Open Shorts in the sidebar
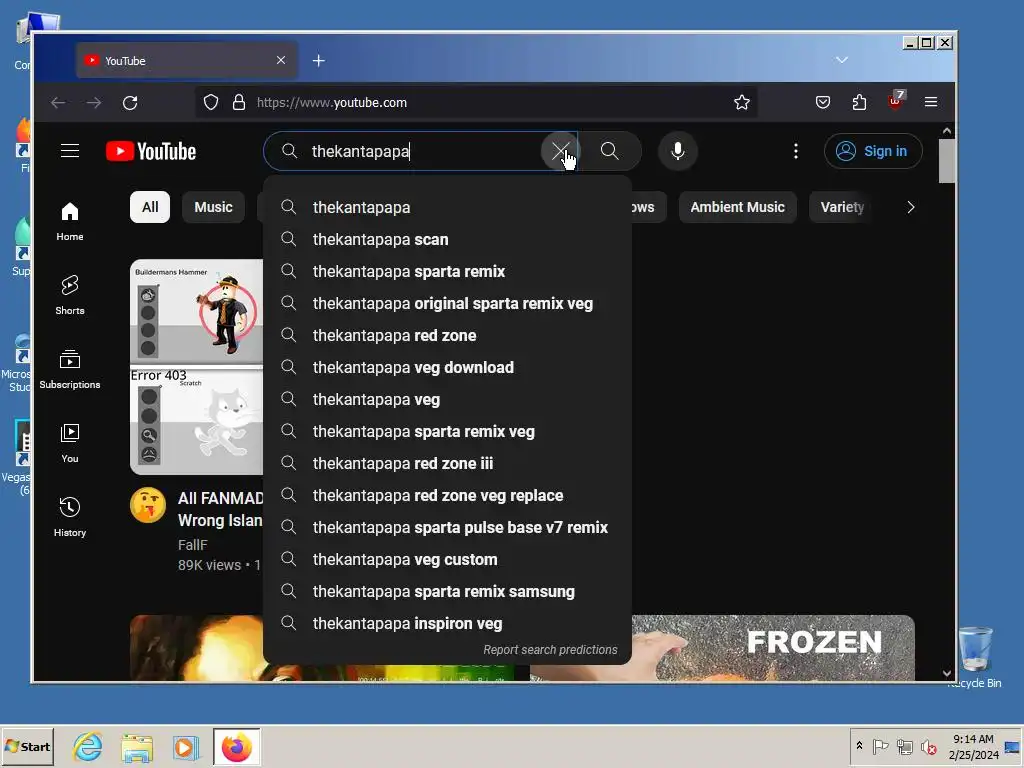This screenshot has height=768, width=1024. coord(70,295)
